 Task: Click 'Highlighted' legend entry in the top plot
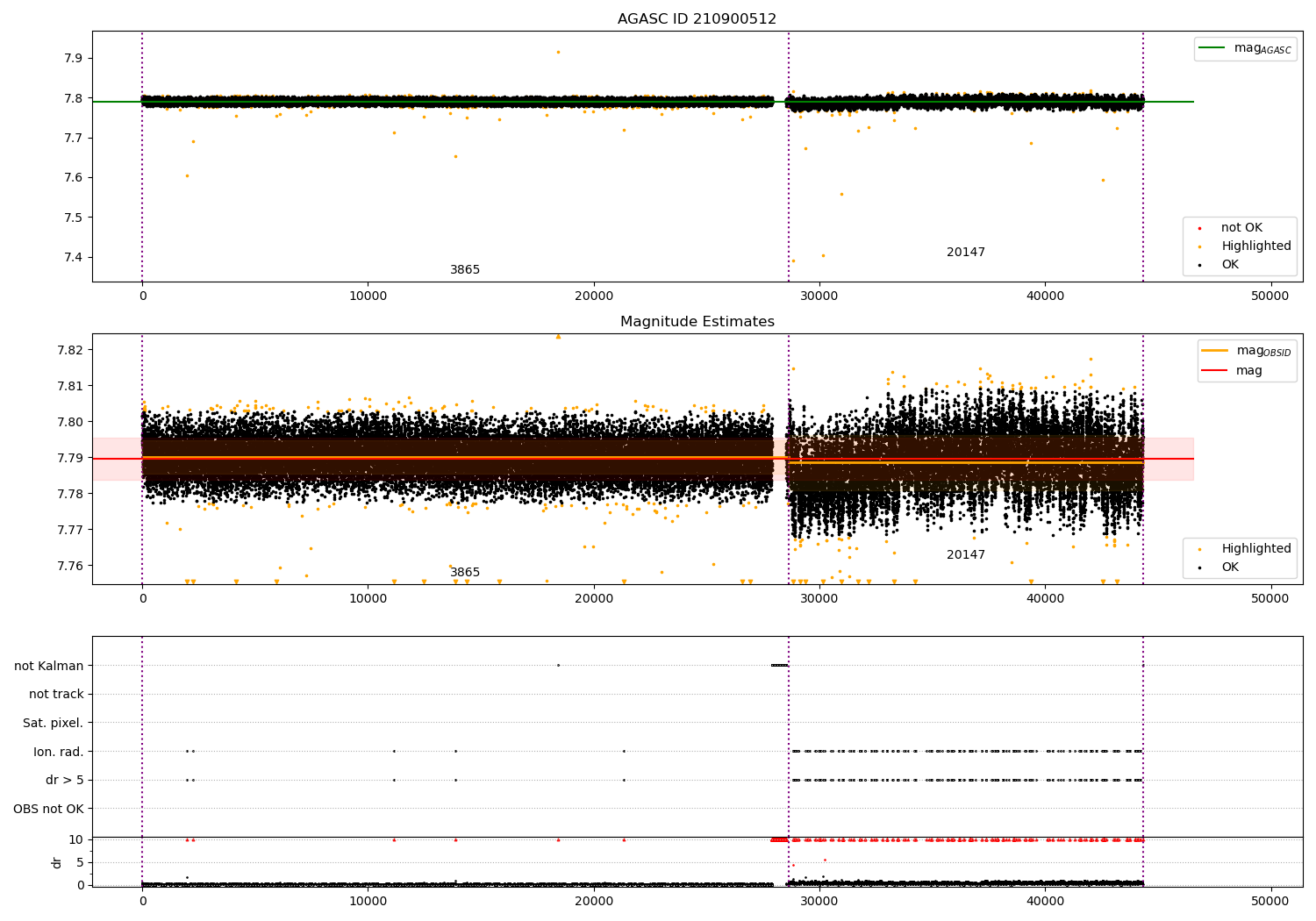pos(1255,246)
